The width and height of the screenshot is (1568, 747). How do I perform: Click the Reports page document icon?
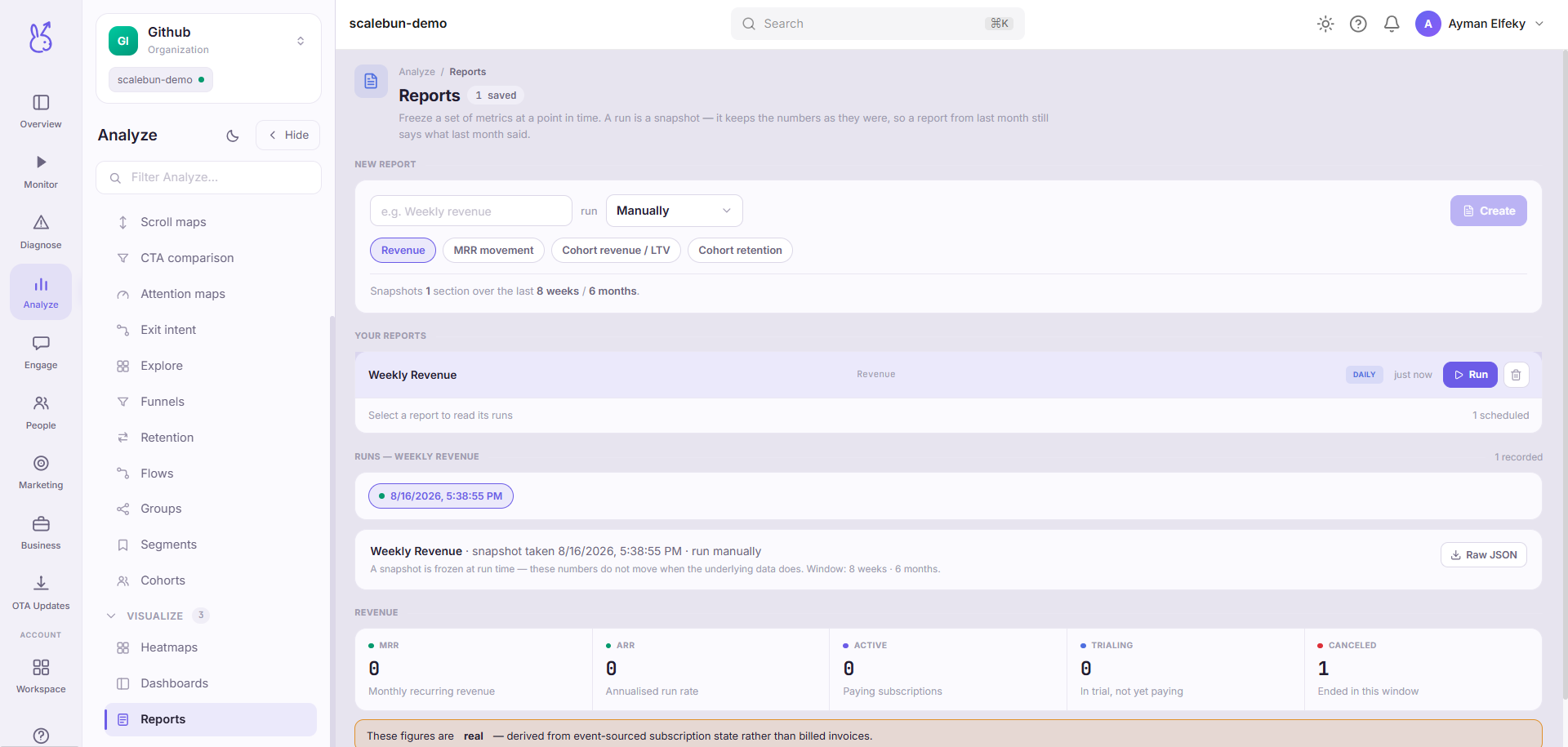(x=371, y=81)
